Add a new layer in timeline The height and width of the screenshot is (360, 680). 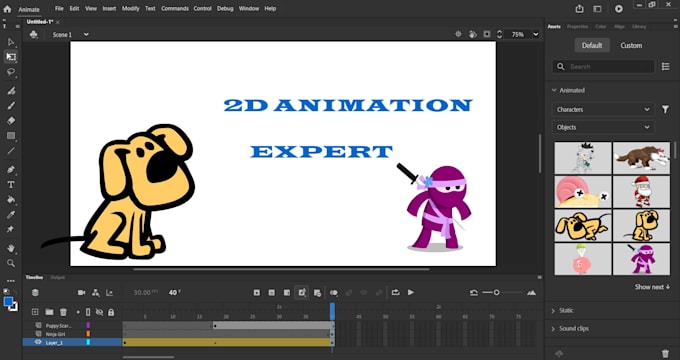tap(35, 312)
